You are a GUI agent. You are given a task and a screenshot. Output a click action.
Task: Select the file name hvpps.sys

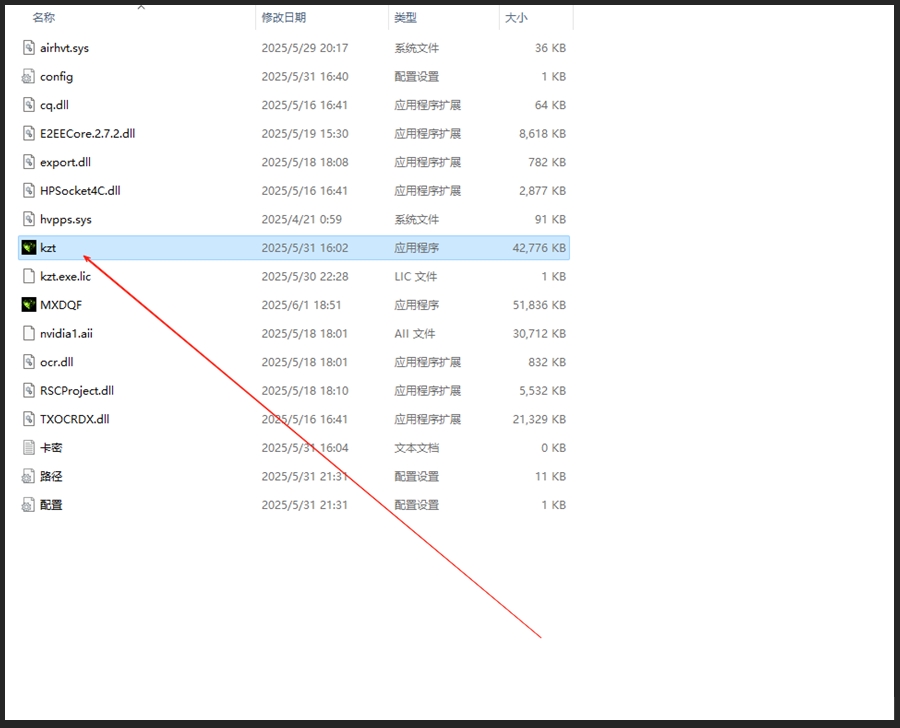point(65,220)
